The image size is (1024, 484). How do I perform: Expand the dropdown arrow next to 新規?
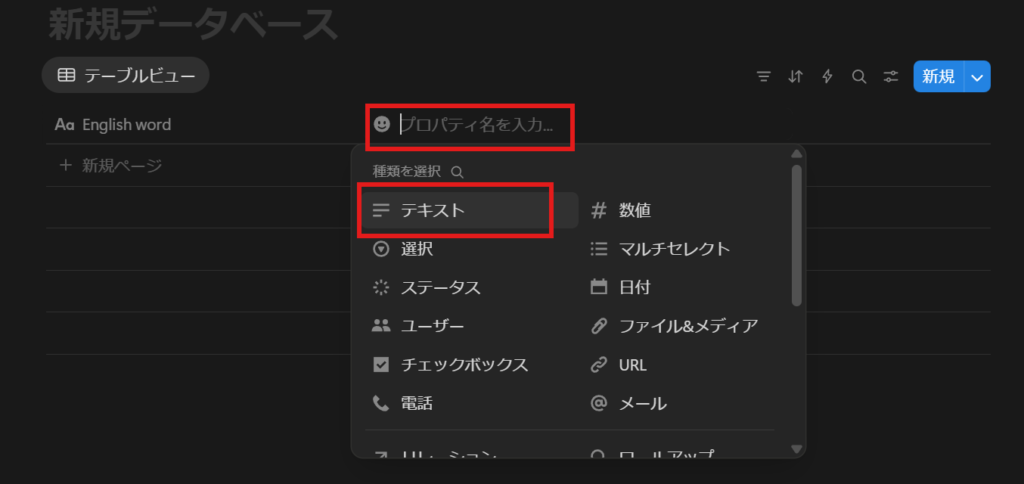tap(978, 76)
